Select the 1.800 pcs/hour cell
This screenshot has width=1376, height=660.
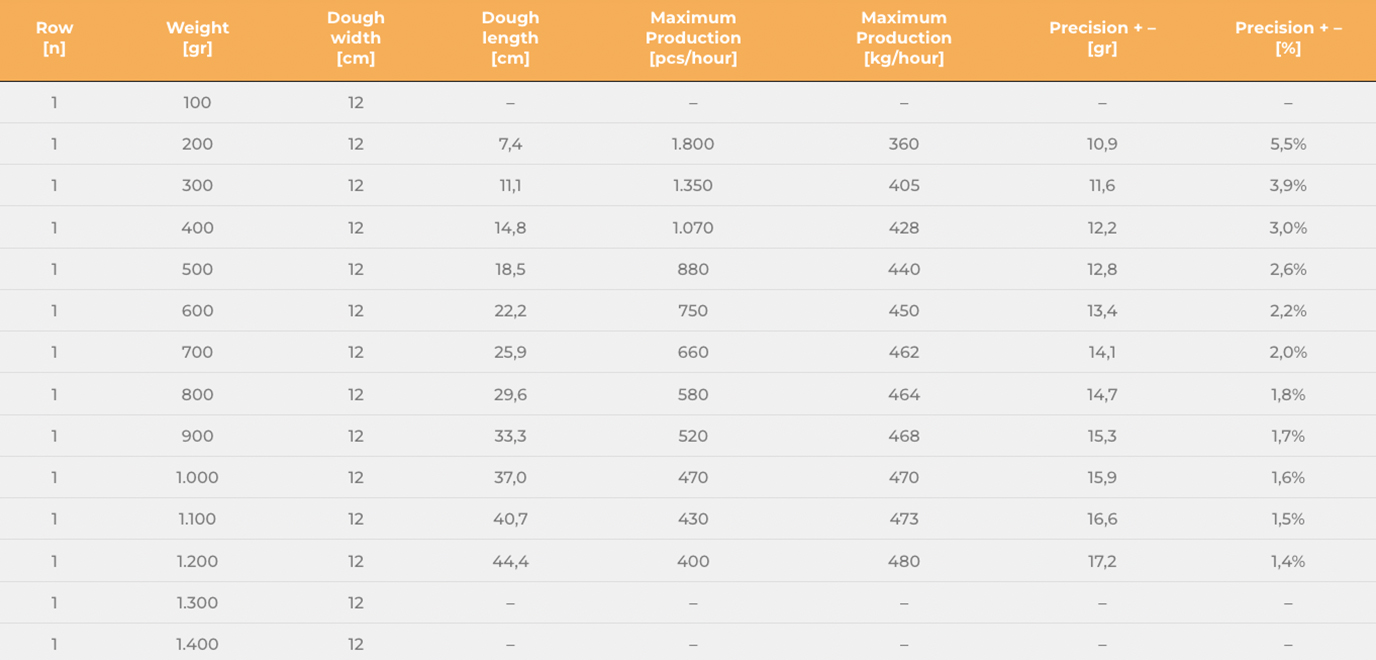coord(693,144)
